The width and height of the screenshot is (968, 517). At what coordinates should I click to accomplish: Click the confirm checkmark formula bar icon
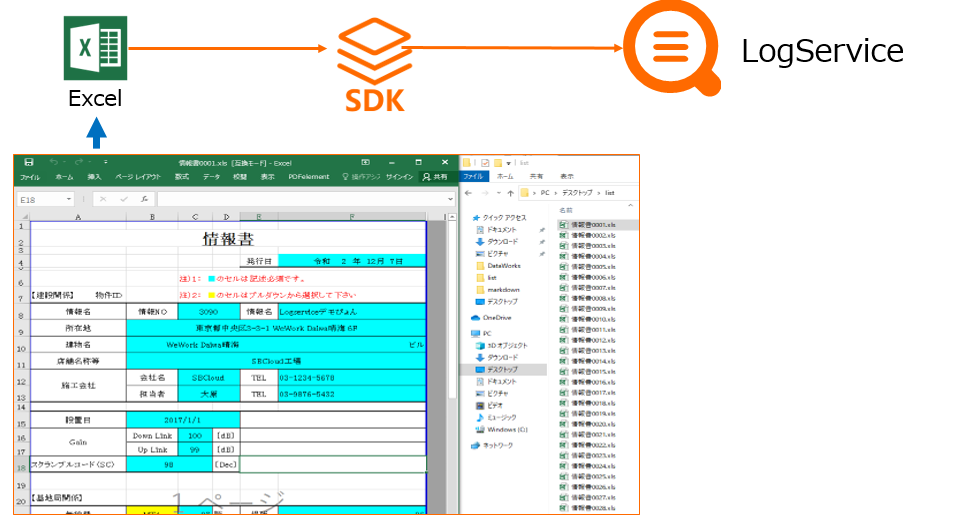123,200
